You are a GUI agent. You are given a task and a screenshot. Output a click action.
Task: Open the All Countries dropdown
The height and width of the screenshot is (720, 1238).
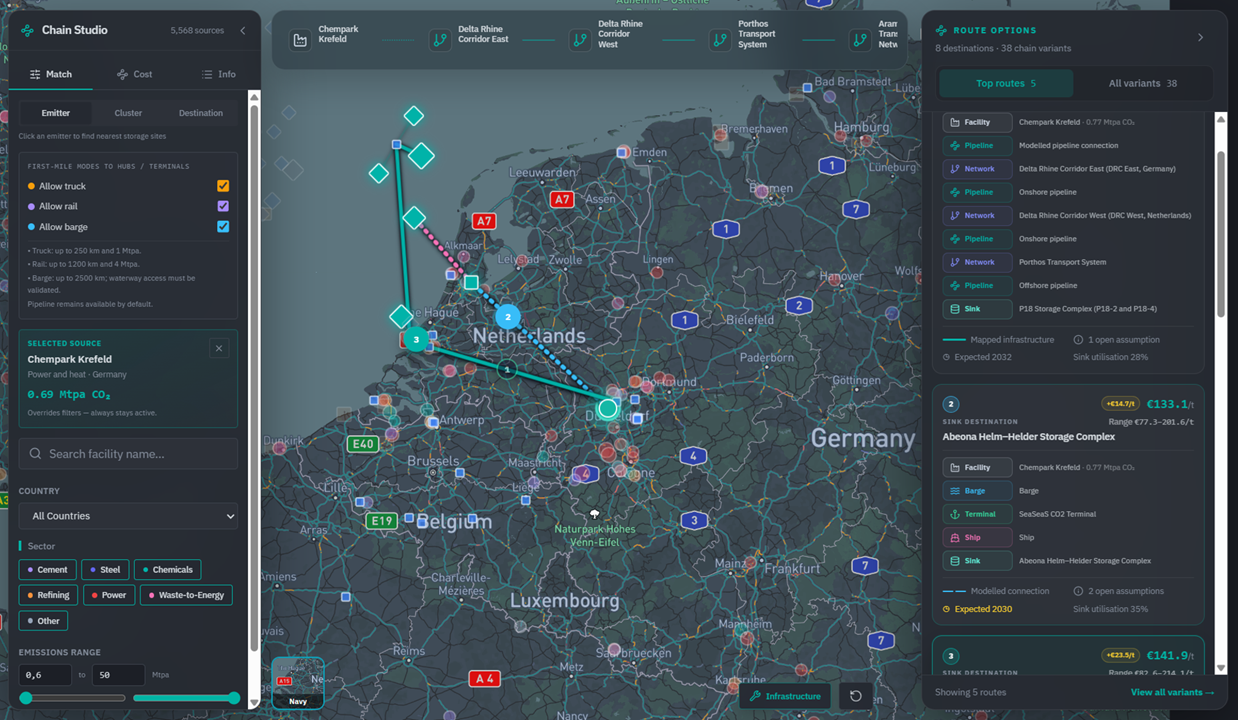[x=128, y=516]
